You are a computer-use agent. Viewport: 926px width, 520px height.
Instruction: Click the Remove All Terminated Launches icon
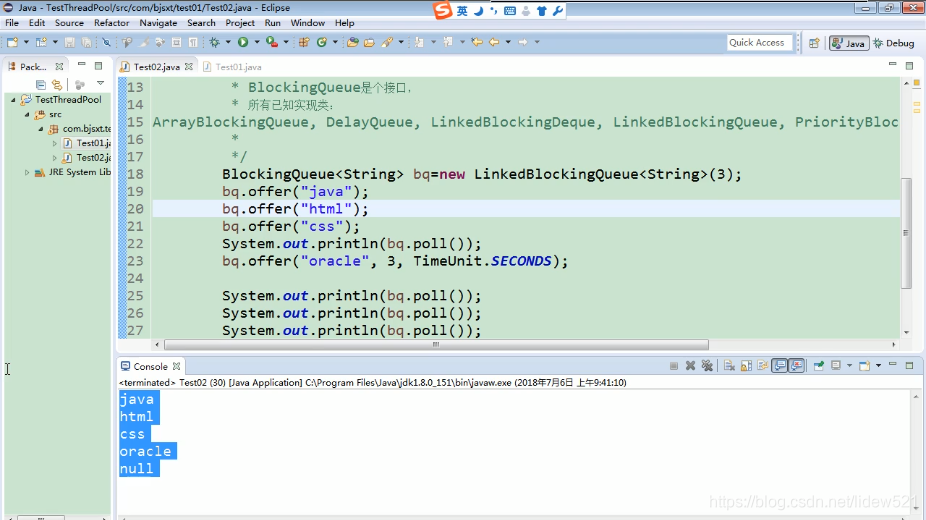click(707, 366)
